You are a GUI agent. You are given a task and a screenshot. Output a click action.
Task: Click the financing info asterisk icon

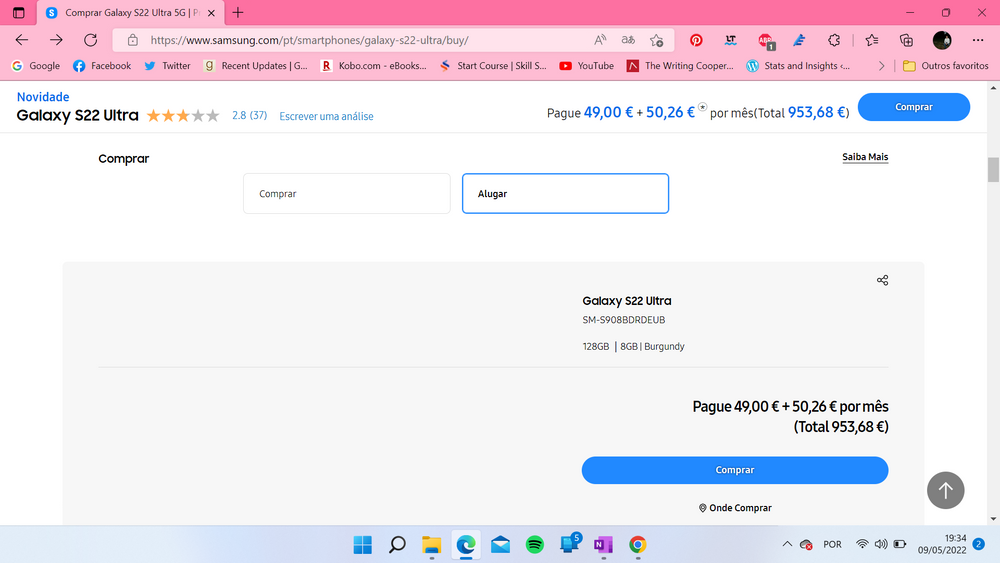coord(702,107)
